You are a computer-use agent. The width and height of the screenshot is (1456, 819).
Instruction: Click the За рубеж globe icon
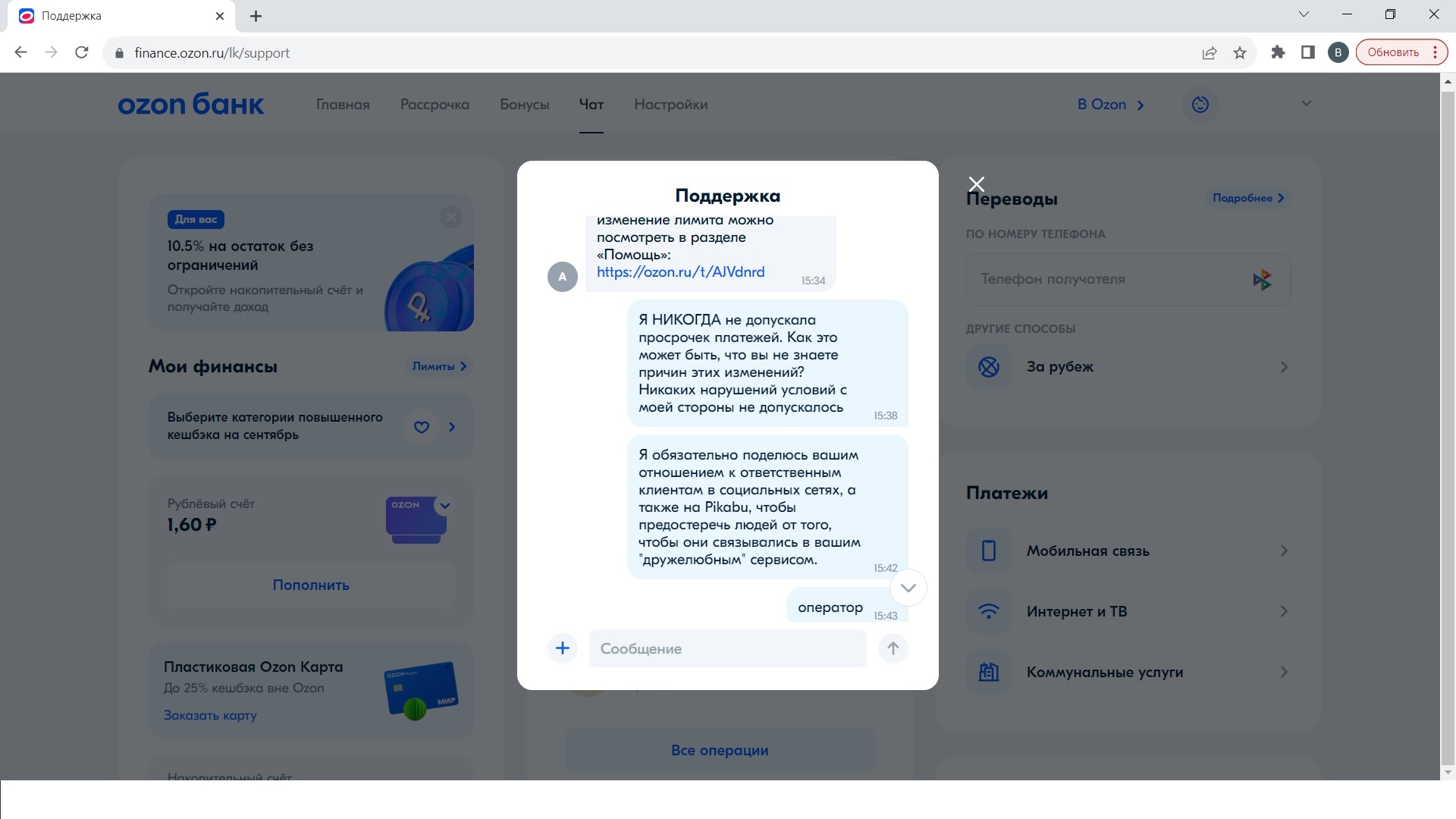(989, 367)
